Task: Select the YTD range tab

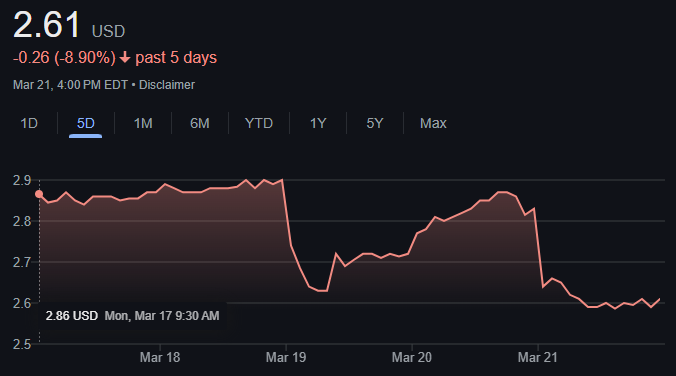Action: tap(259, 124)
